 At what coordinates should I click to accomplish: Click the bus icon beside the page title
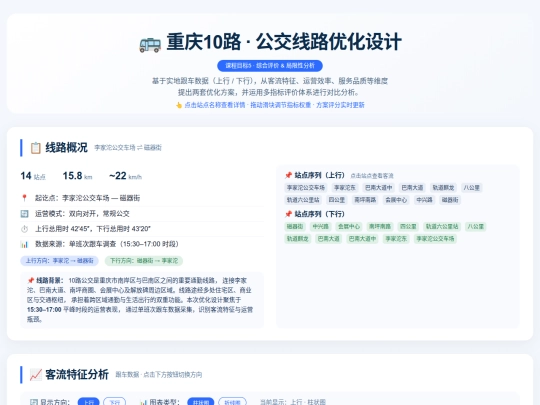[150, 44]
